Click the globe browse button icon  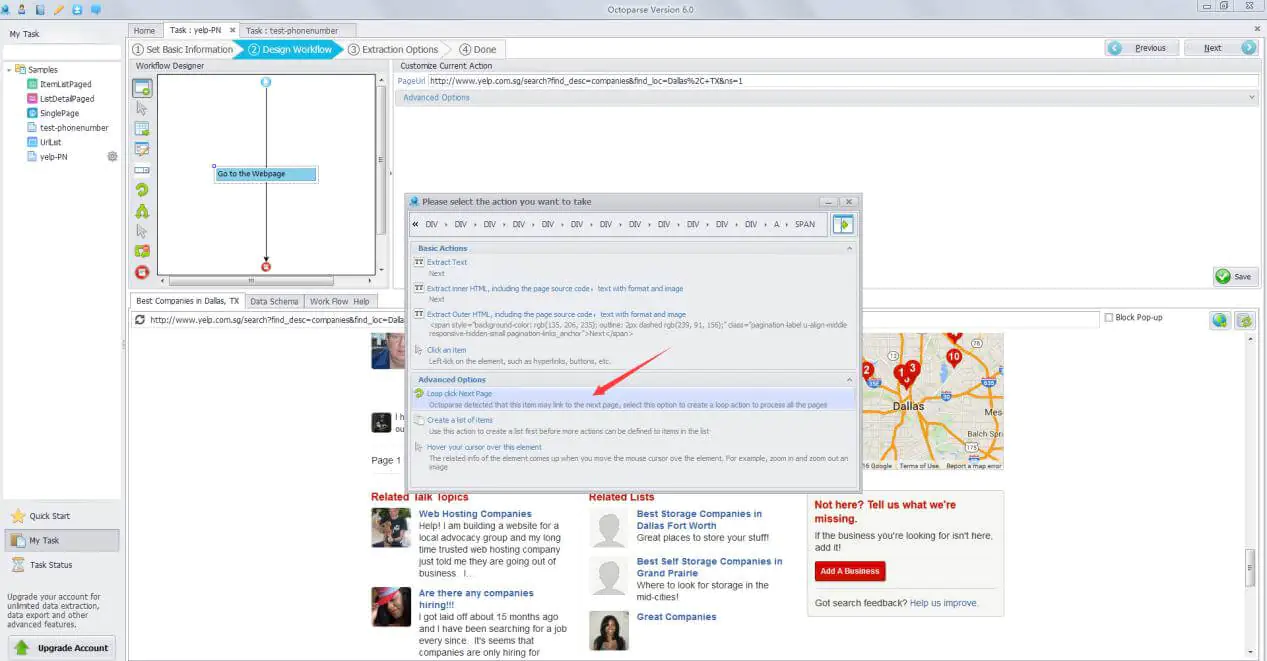click(1219, 320)
